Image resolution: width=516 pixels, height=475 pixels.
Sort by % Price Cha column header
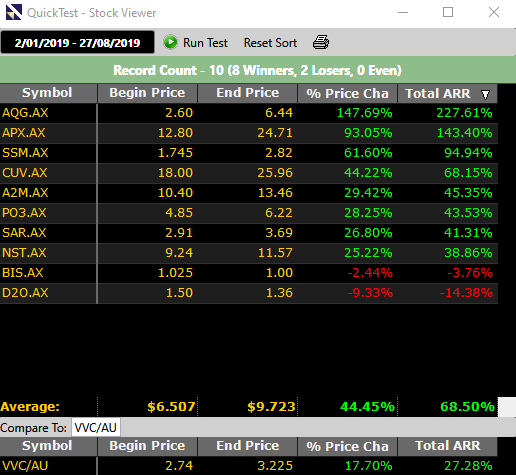click(x=347, y=93)
